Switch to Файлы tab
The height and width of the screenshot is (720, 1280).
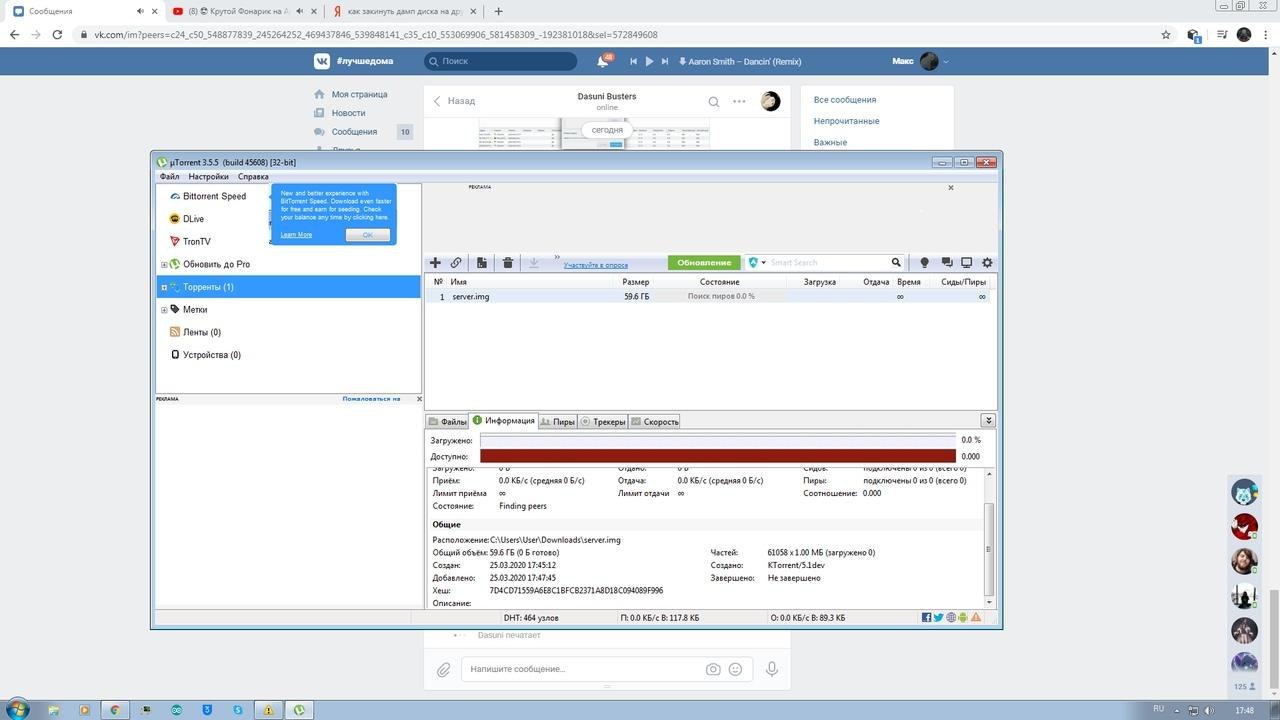tap(447, 422)
